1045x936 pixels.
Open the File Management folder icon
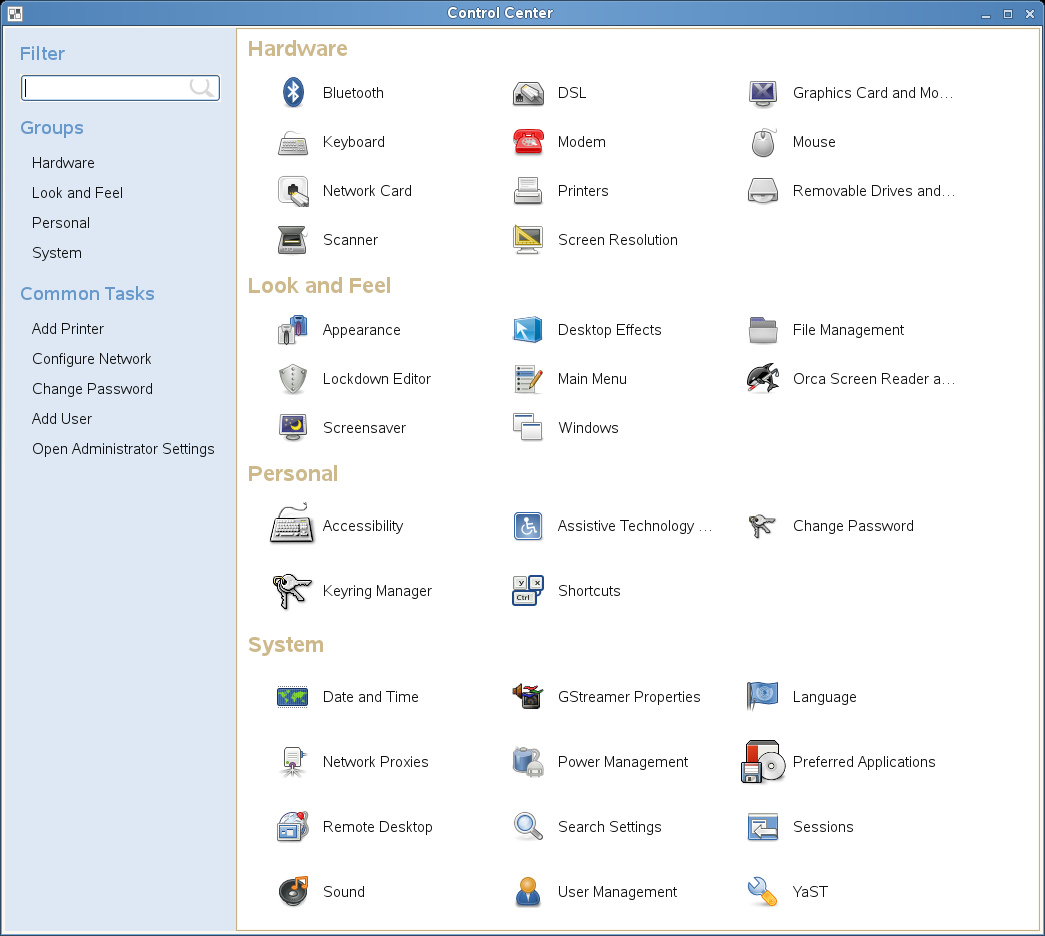[763, 330]
